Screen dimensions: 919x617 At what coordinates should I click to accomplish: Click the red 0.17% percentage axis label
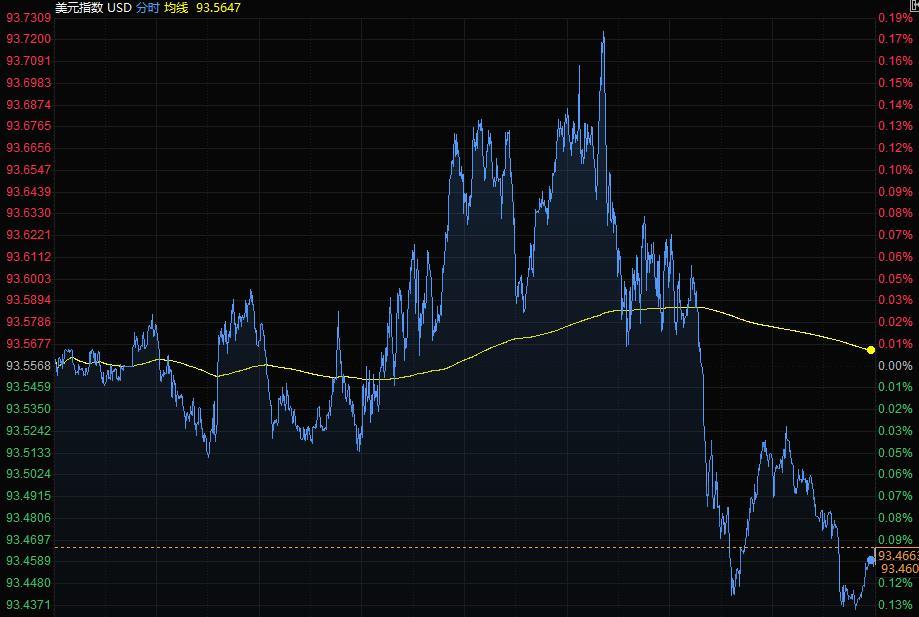point(895,39)
